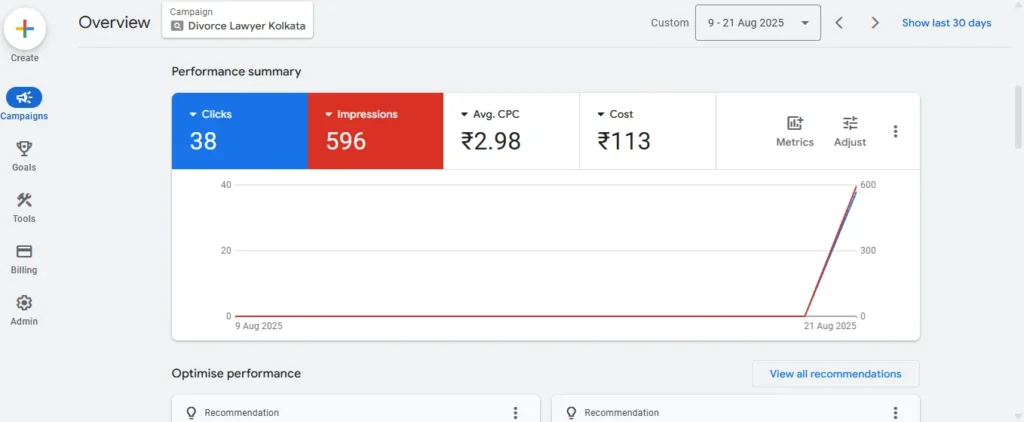Open performance summary three-dot menu
This screenshot has height=422, width=1024.
[895, 131]
